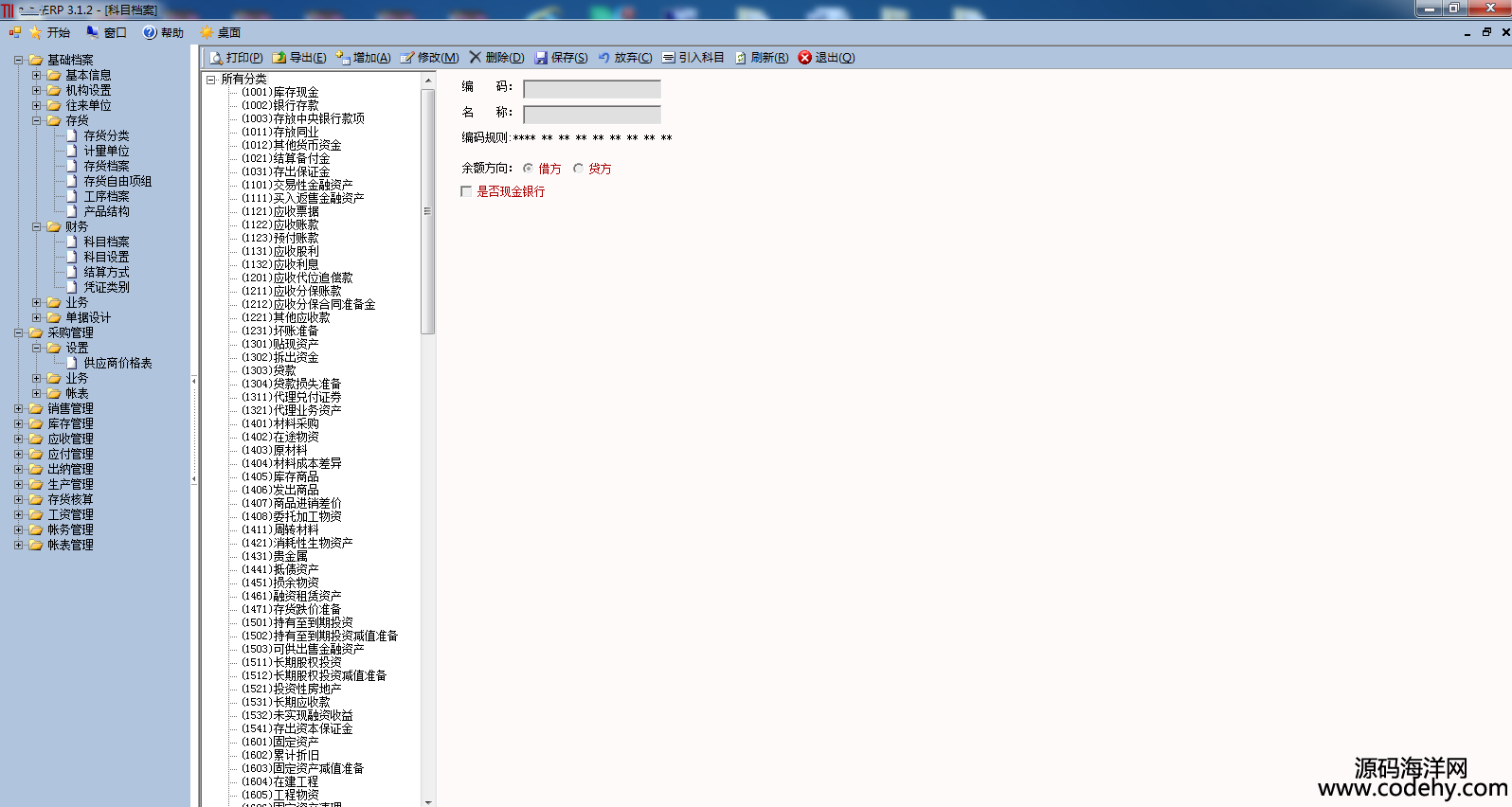Click the Export (导出) toolbar icon

[x=279, y=58]
